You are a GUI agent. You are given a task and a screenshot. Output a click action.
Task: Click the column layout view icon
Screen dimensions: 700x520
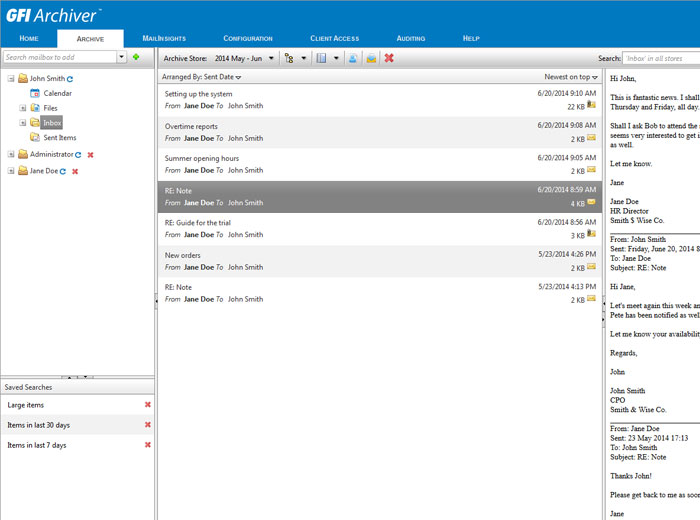point(321,58)
